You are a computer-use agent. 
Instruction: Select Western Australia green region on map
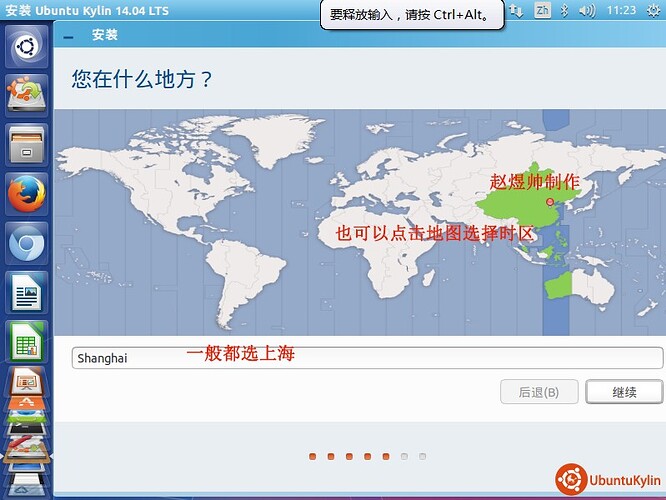pos(558,285)
